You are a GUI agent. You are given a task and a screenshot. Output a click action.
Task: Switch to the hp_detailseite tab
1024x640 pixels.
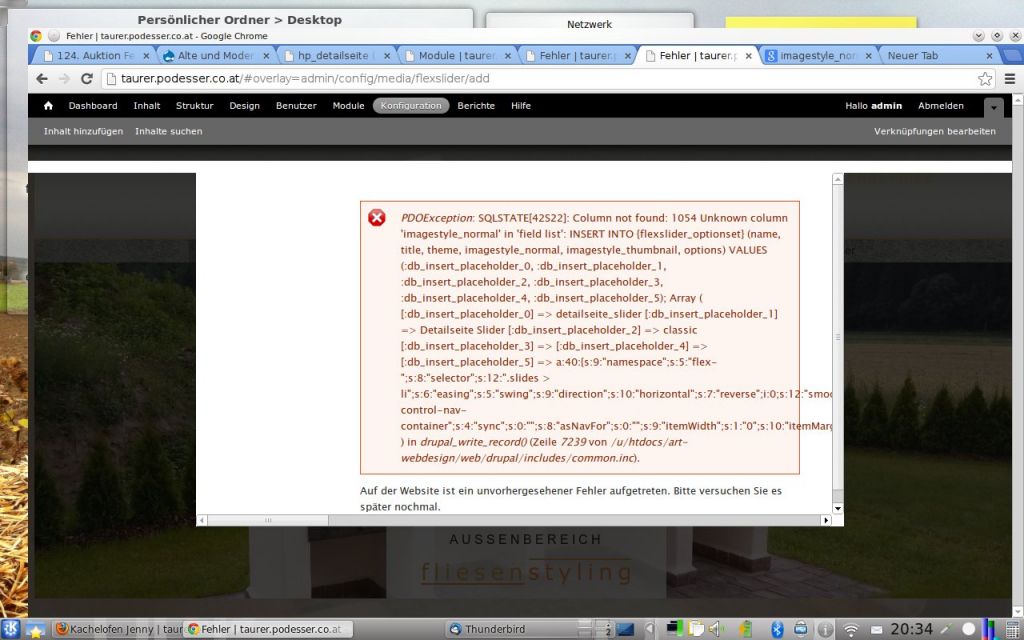334,56
